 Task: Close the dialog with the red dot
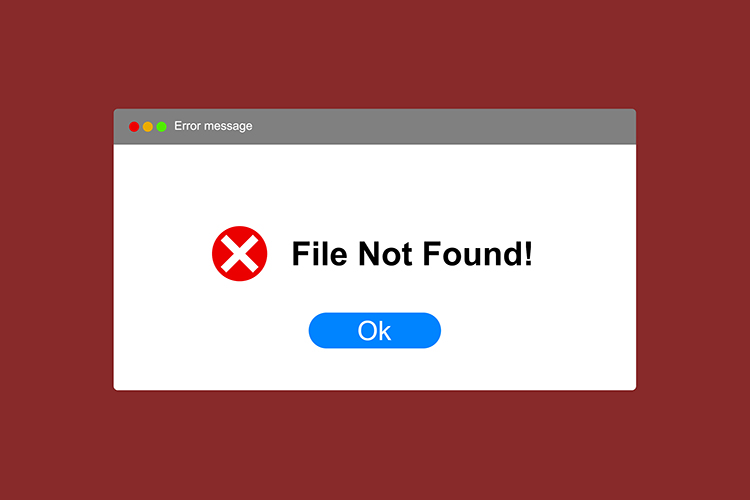pyautogui.click(x=134, y=126)
